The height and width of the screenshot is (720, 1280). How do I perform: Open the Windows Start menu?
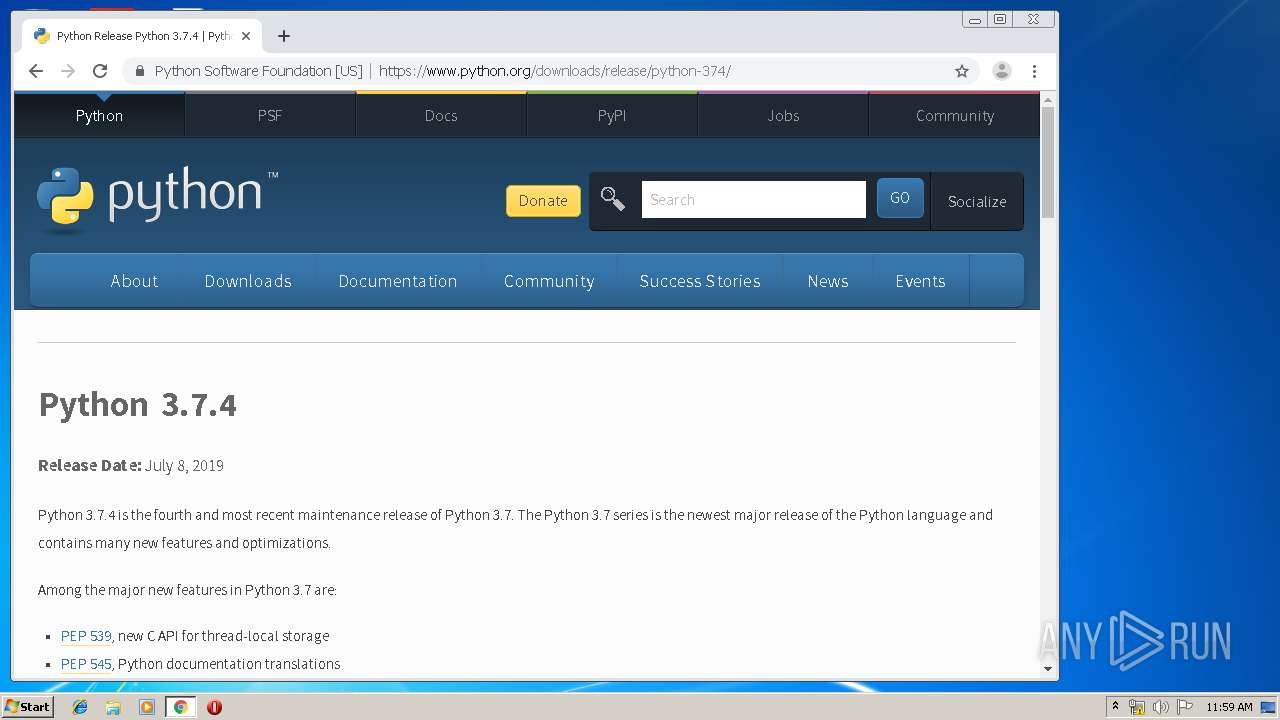(27, 707)
